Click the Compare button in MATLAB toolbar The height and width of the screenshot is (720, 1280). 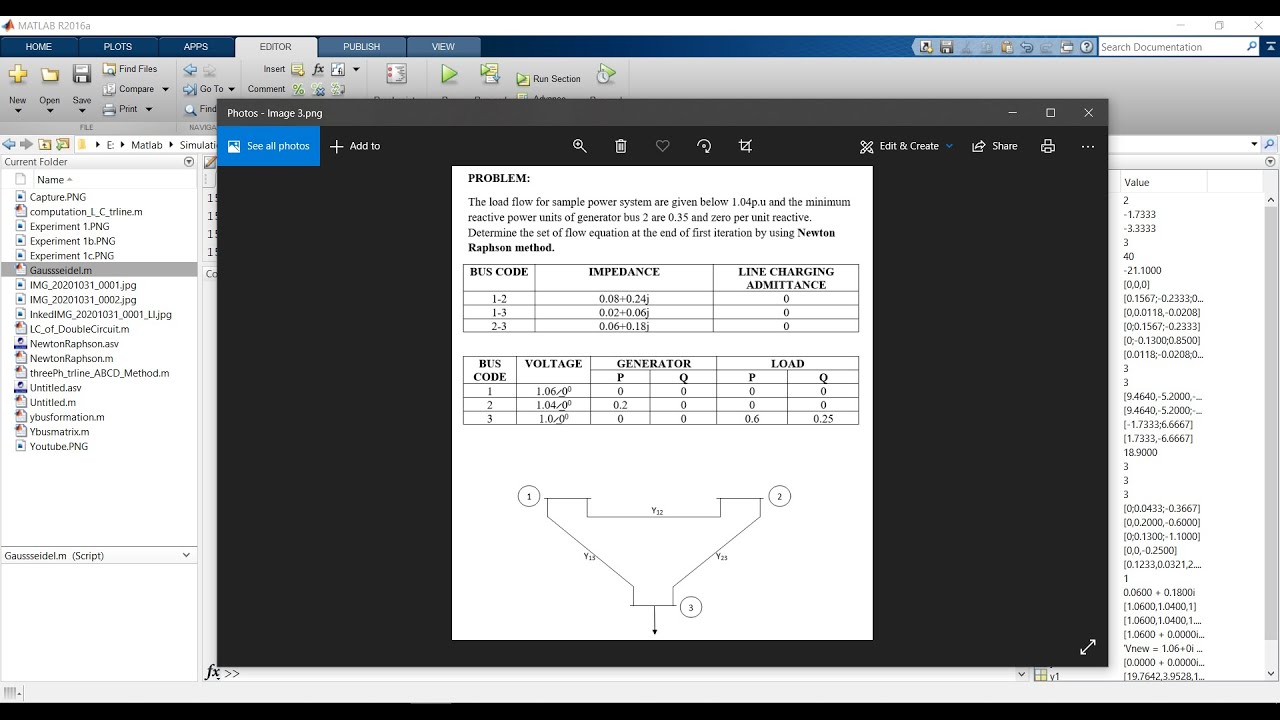point(129,89)
